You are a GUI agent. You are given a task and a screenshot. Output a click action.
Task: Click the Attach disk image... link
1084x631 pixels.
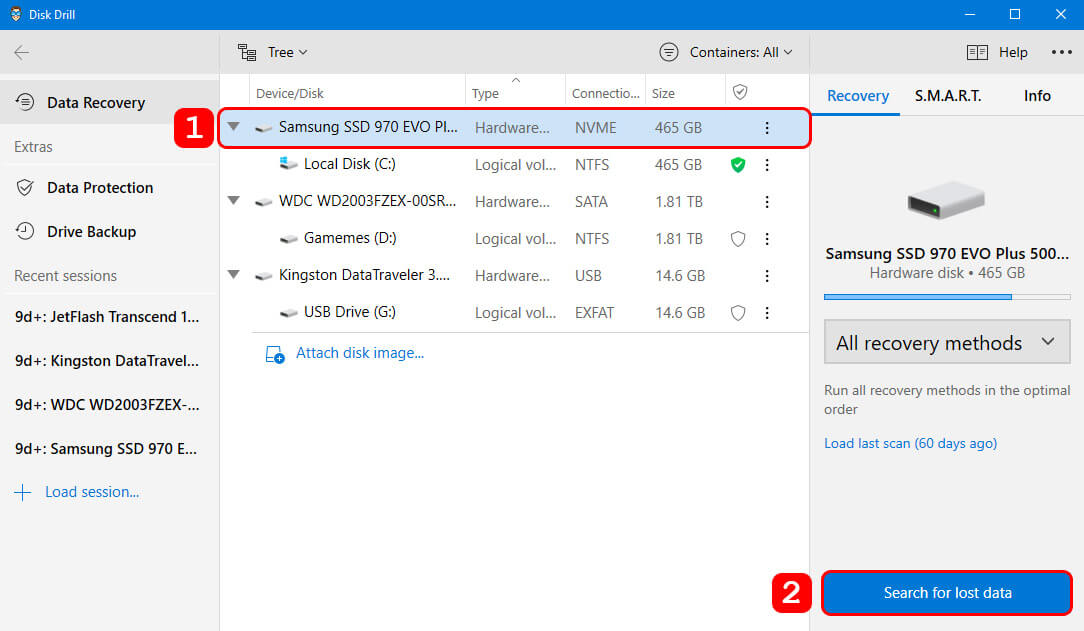(x=359, y=353)
